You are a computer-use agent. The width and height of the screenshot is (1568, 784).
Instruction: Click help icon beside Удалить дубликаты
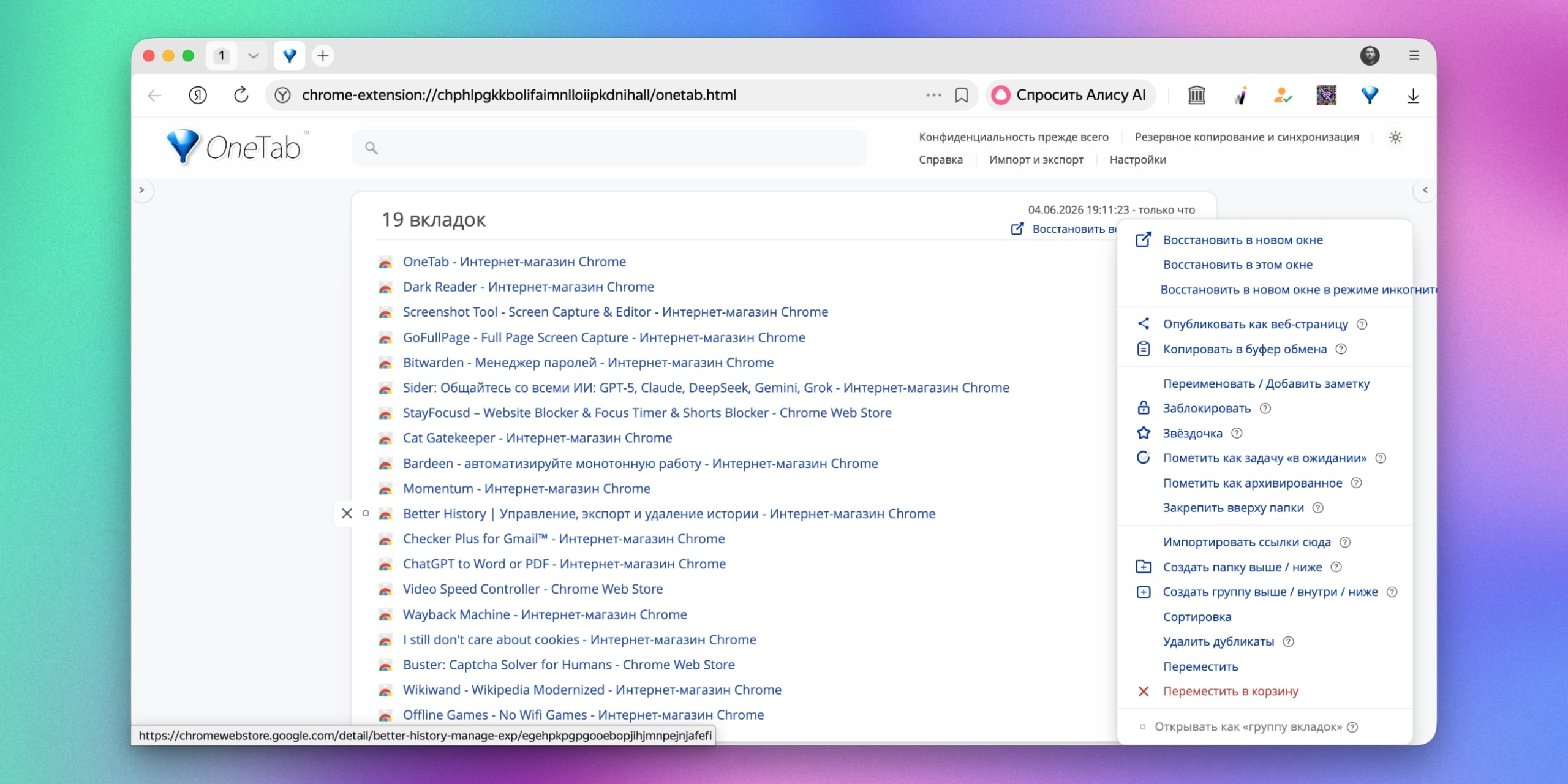(x=1288, y=642)
